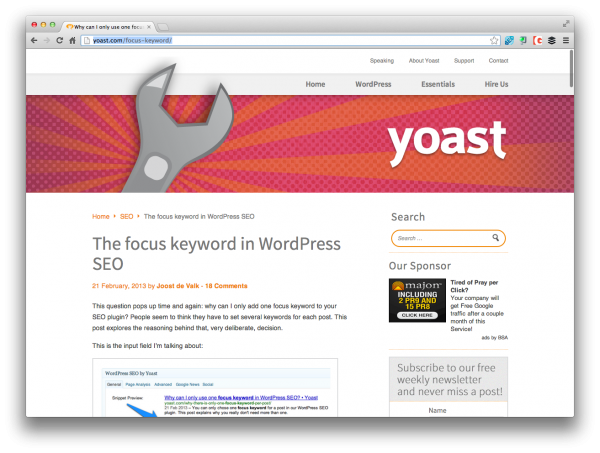Image resolution: width=600 pixels, height=453 pixels.
Task: Open the Support link
Action: point(464,60)
